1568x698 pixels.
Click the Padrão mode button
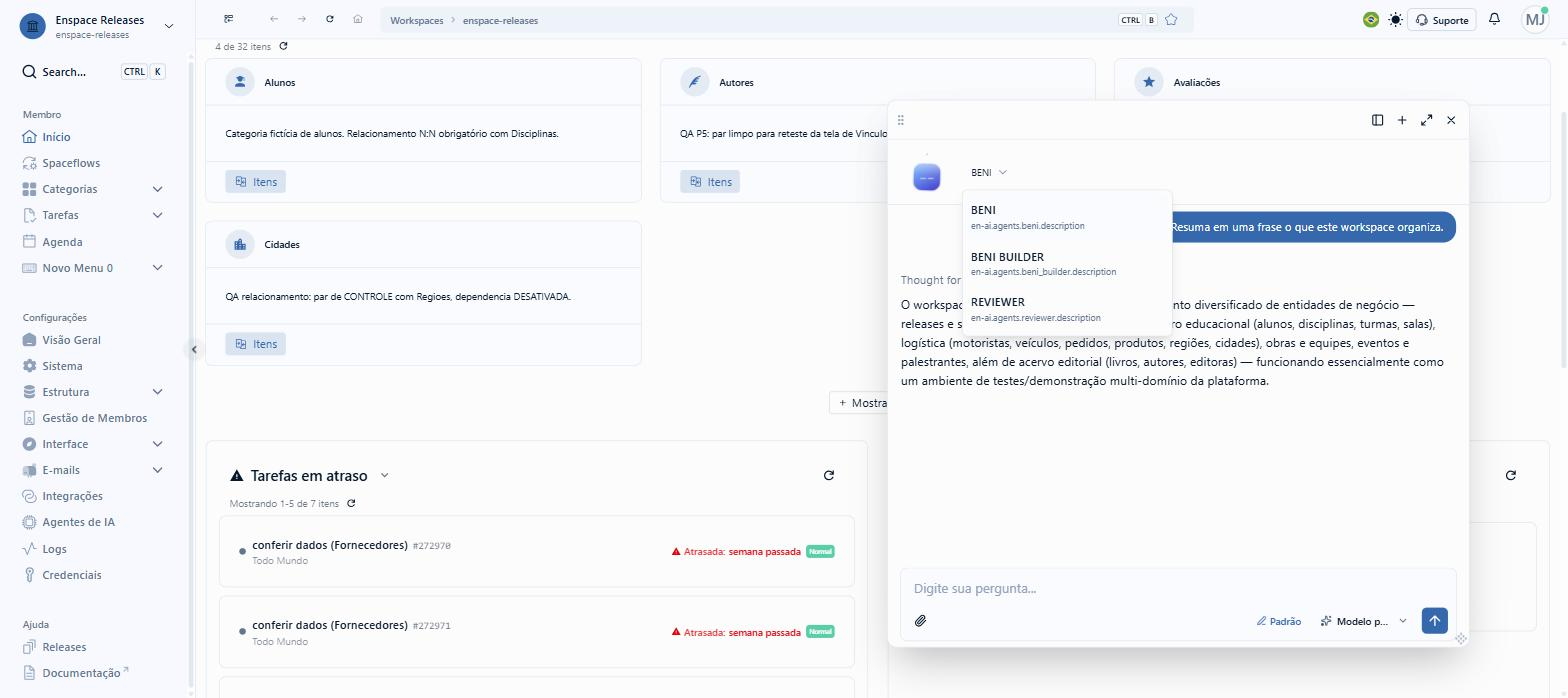1279,621
